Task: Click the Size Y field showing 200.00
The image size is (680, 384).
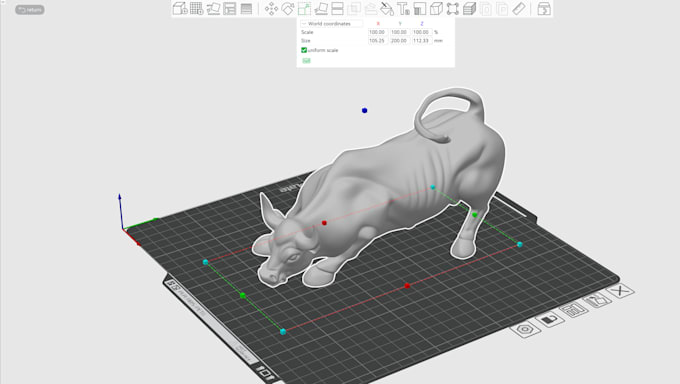Action: tap(399, 40)
